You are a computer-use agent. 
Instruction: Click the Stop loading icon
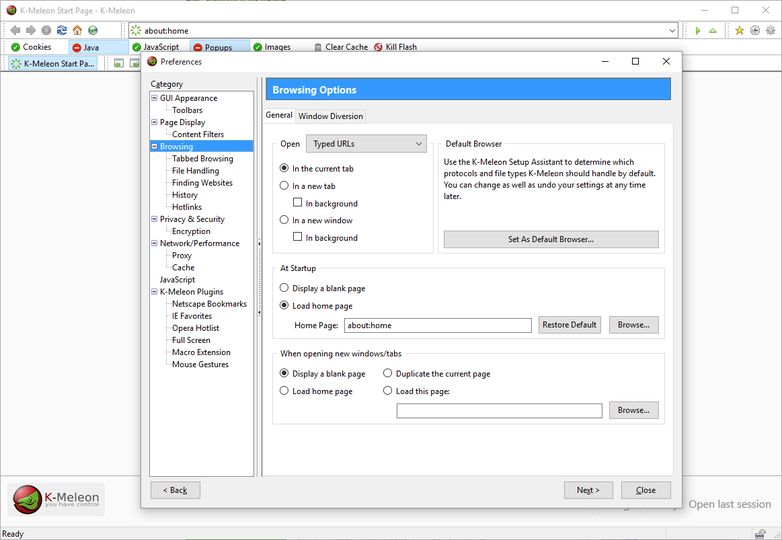[46, 30]
